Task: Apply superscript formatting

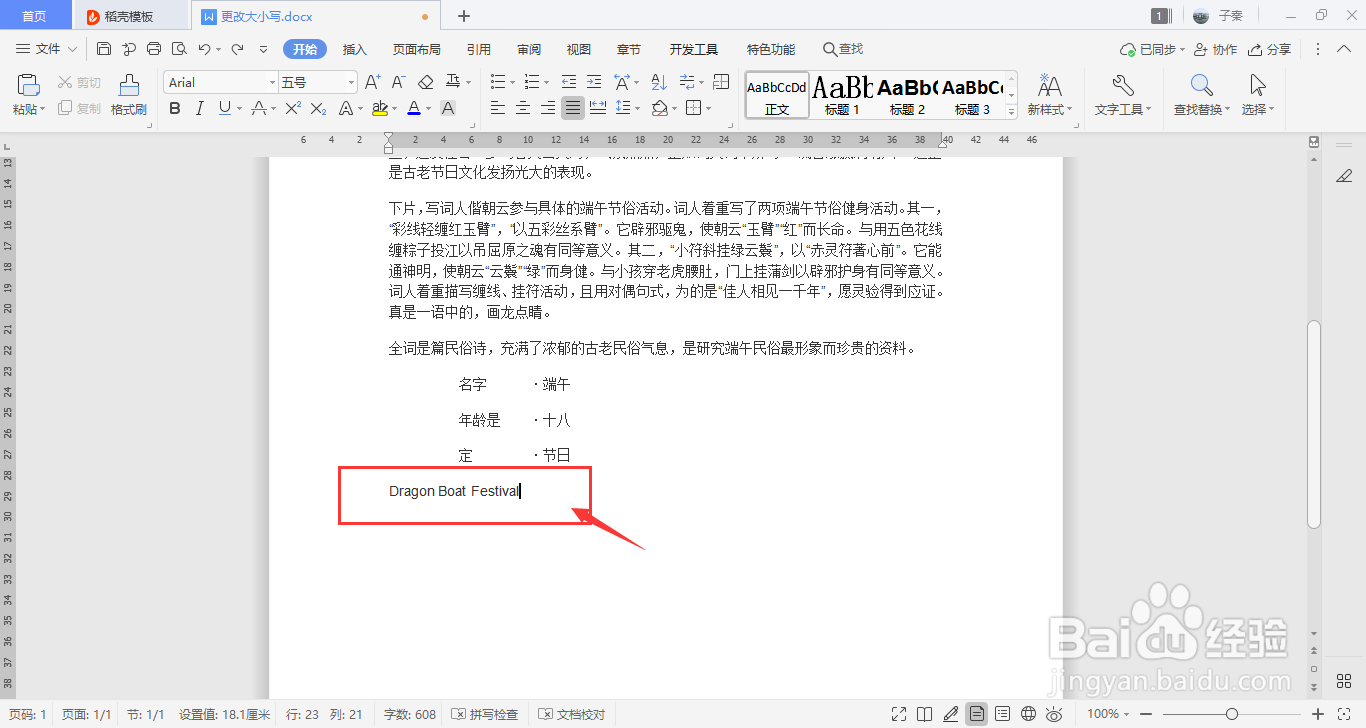Action: coord(293,108)
